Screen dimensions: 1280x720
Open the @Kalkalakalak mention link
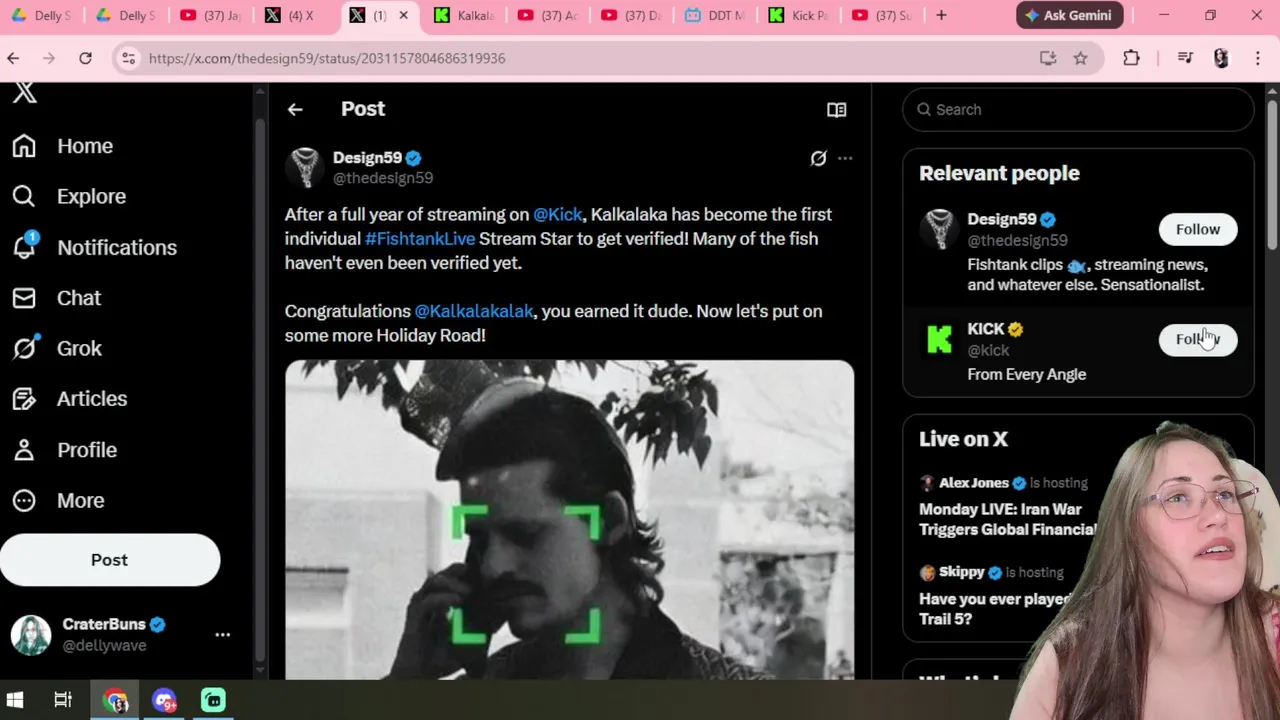(474, 311)
